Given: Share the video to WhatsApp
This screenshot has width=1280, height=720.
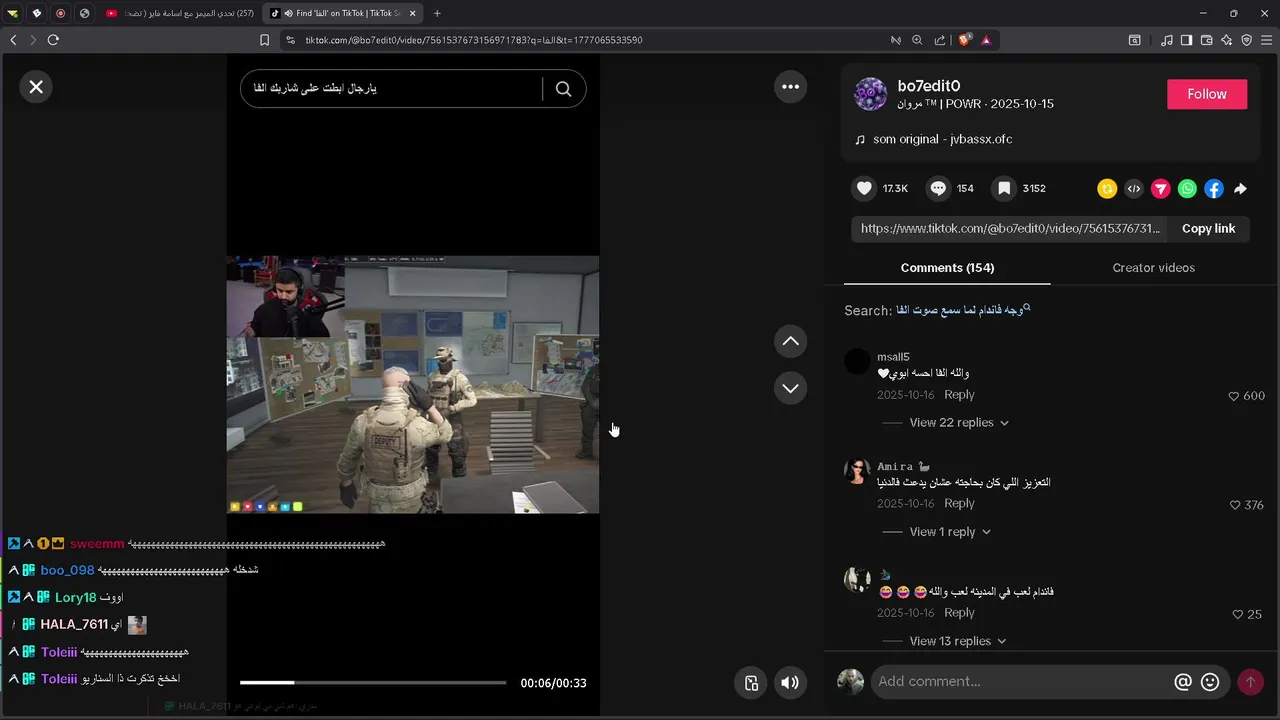Looking at the screenshot, I should 1187,188.
